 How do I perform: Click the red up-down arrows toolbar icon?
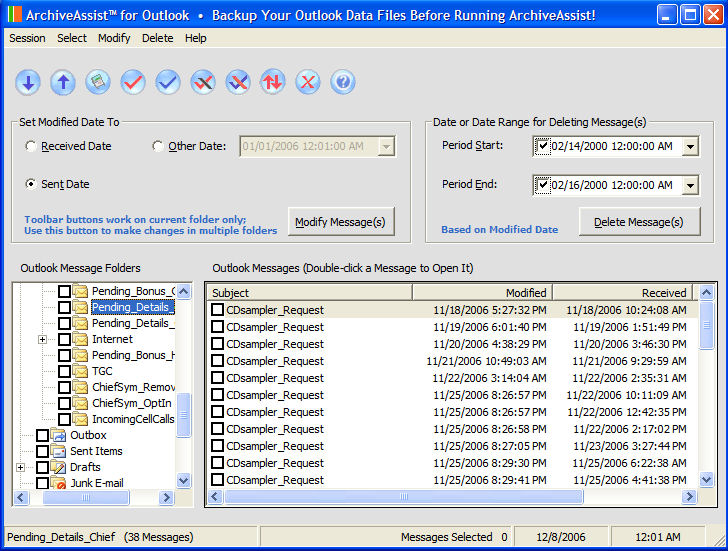point(273,82)
